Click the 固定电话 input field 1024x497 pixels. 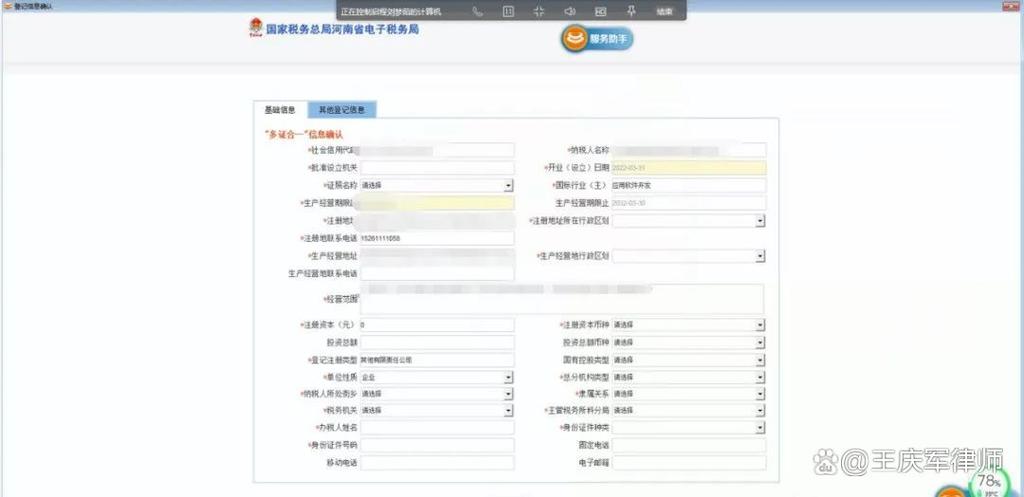[689, 445]
